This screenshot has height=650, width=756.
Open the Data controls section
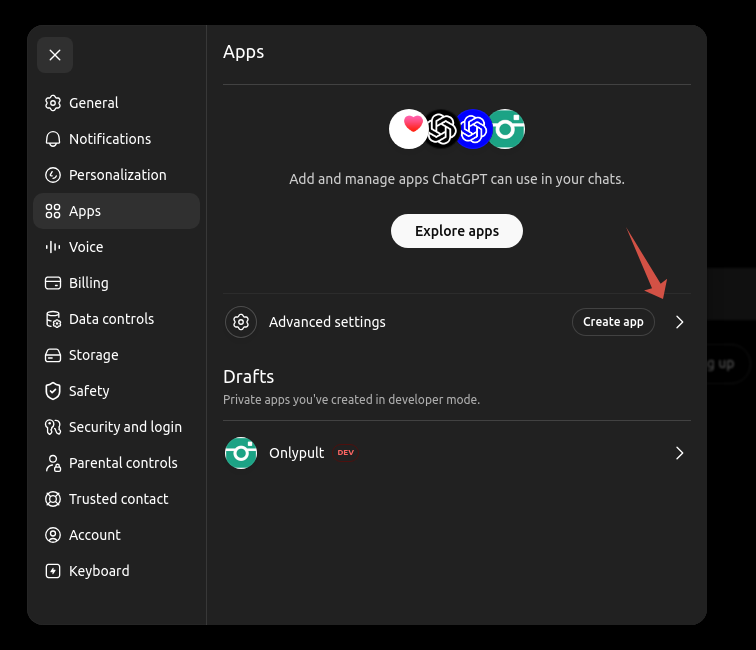point(116,319)
